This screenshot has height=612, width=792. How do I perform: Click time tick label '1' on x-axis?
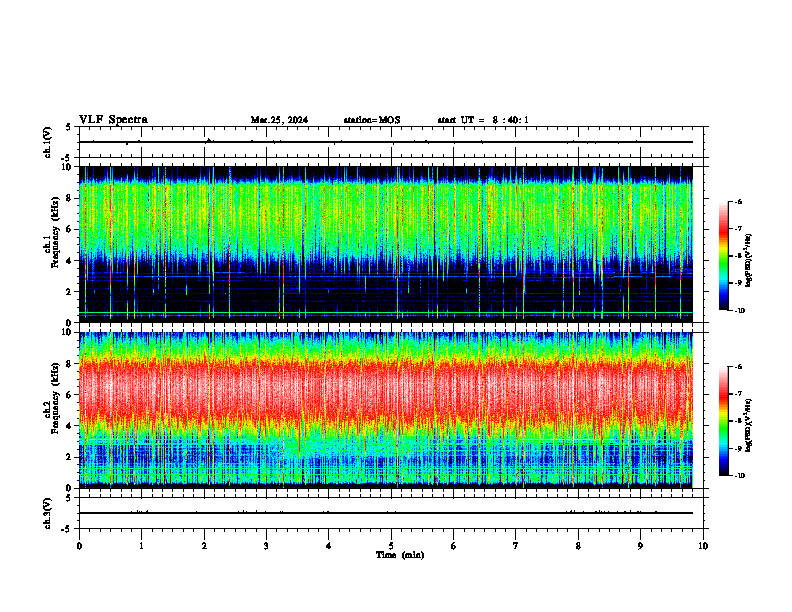pyautogui.click(x=141, y=546)
